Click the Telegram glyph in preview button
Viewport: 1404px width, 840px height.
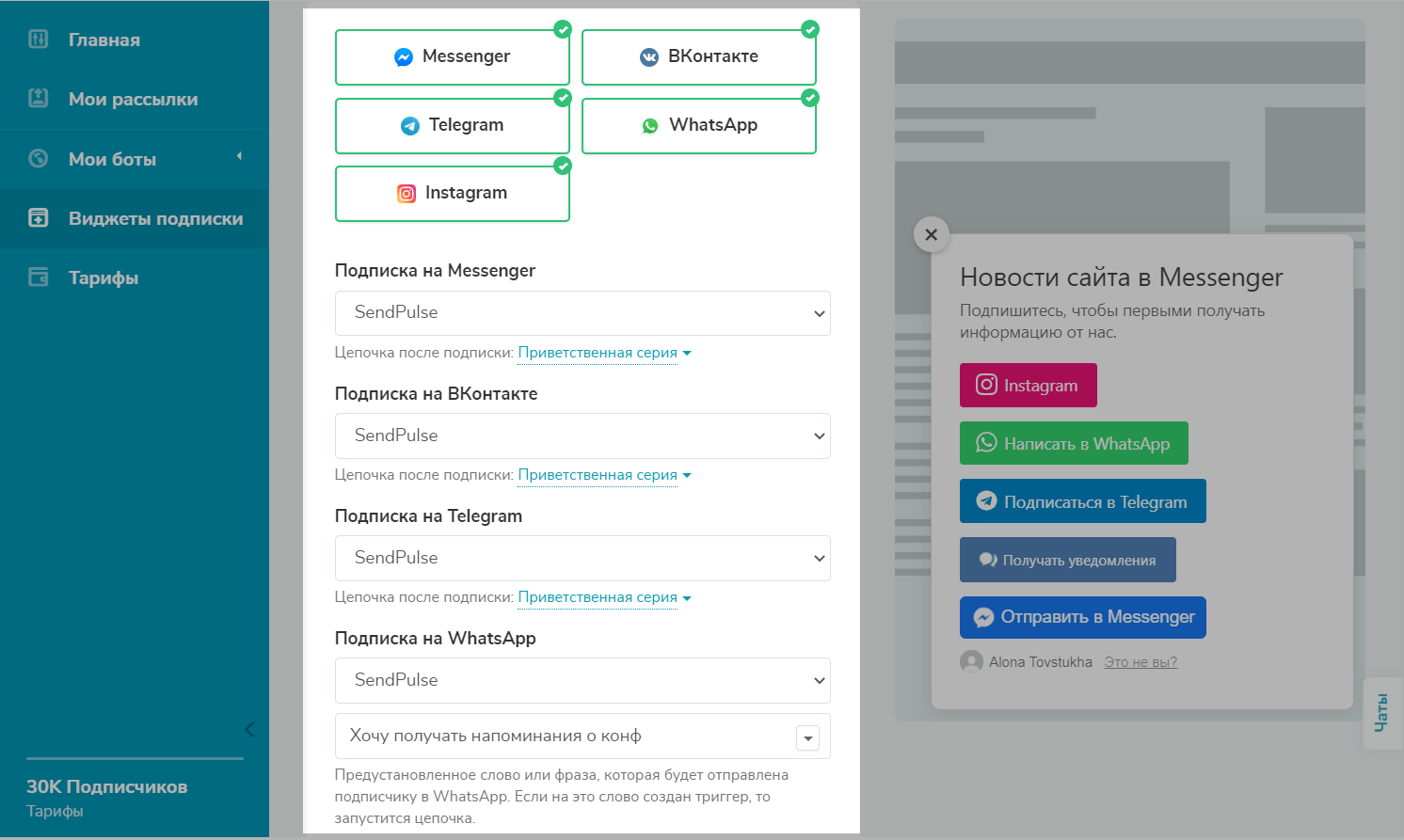click(986, 500)
